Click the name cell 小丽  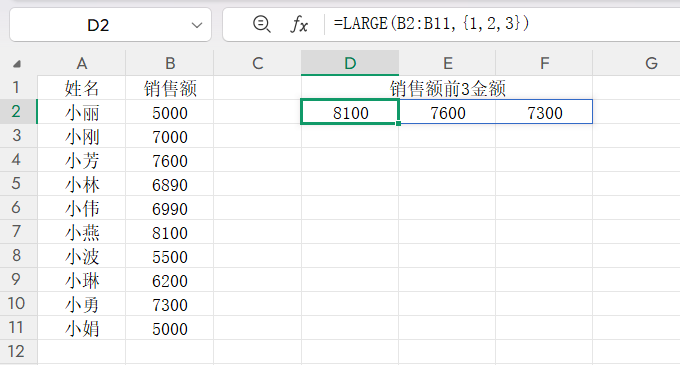pos(82,112)
